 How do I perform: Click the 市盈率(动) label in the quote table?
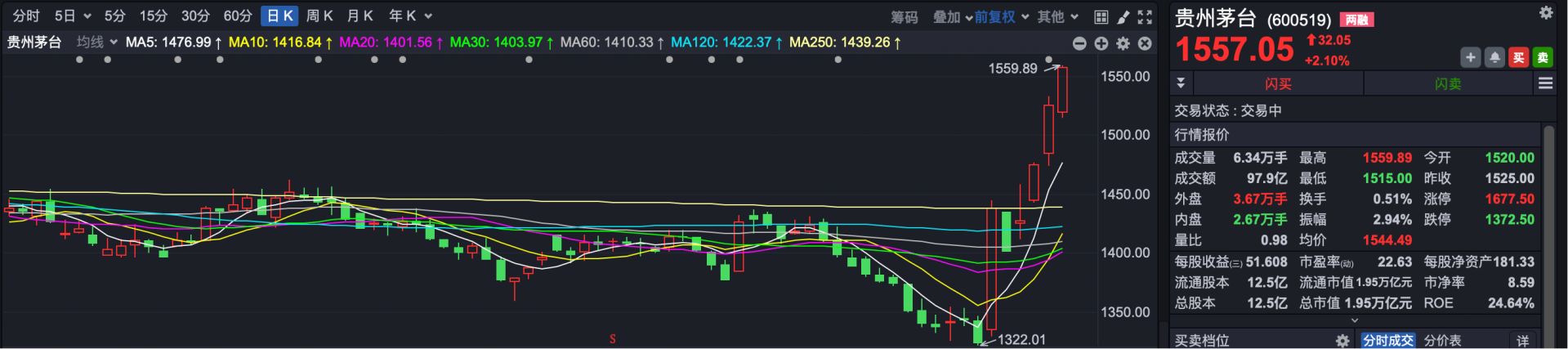[x=1326, y=262]
